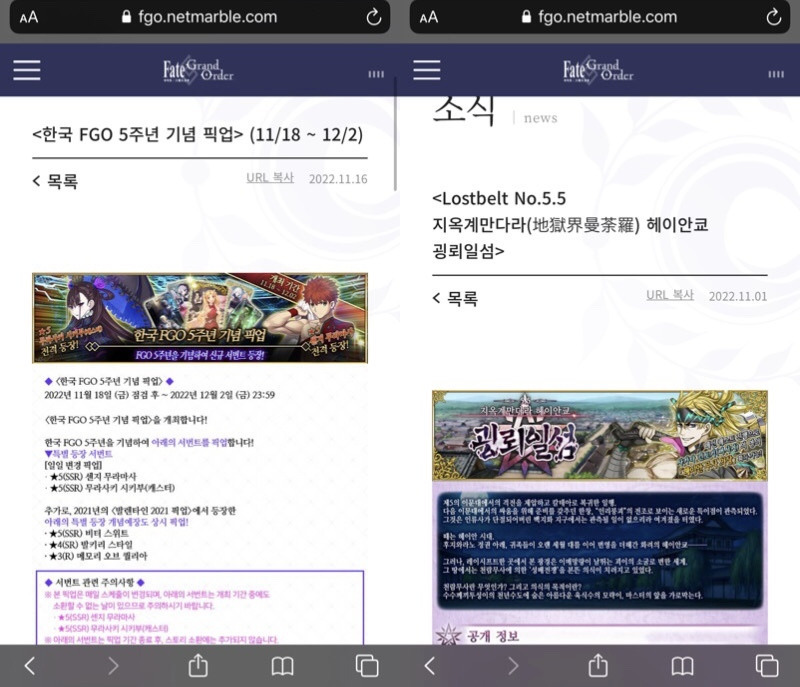This screenshot has width=800, height=687.
Task: Click URL 복사 dated 2022.11.01
Action: [670, 295]
